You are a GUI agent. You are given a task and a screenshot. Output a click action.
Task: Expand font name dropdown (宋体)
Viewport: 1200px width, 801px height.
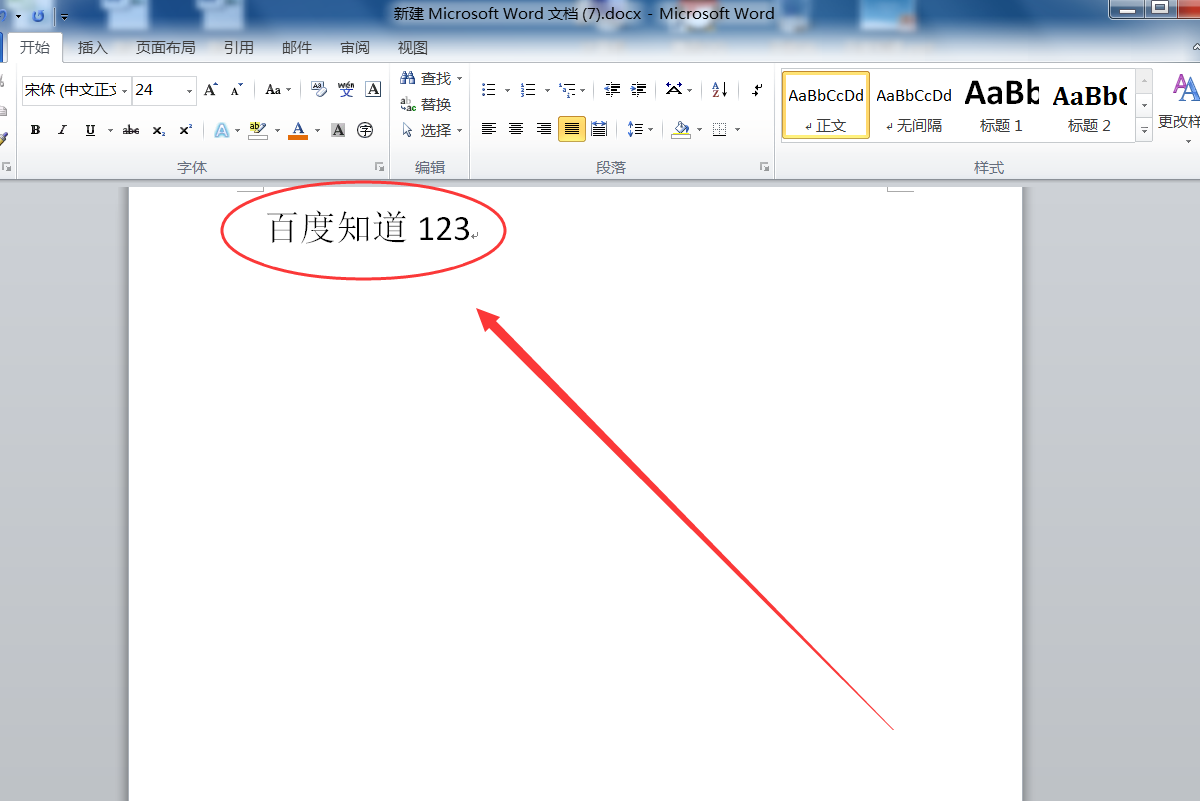[125, 91]
